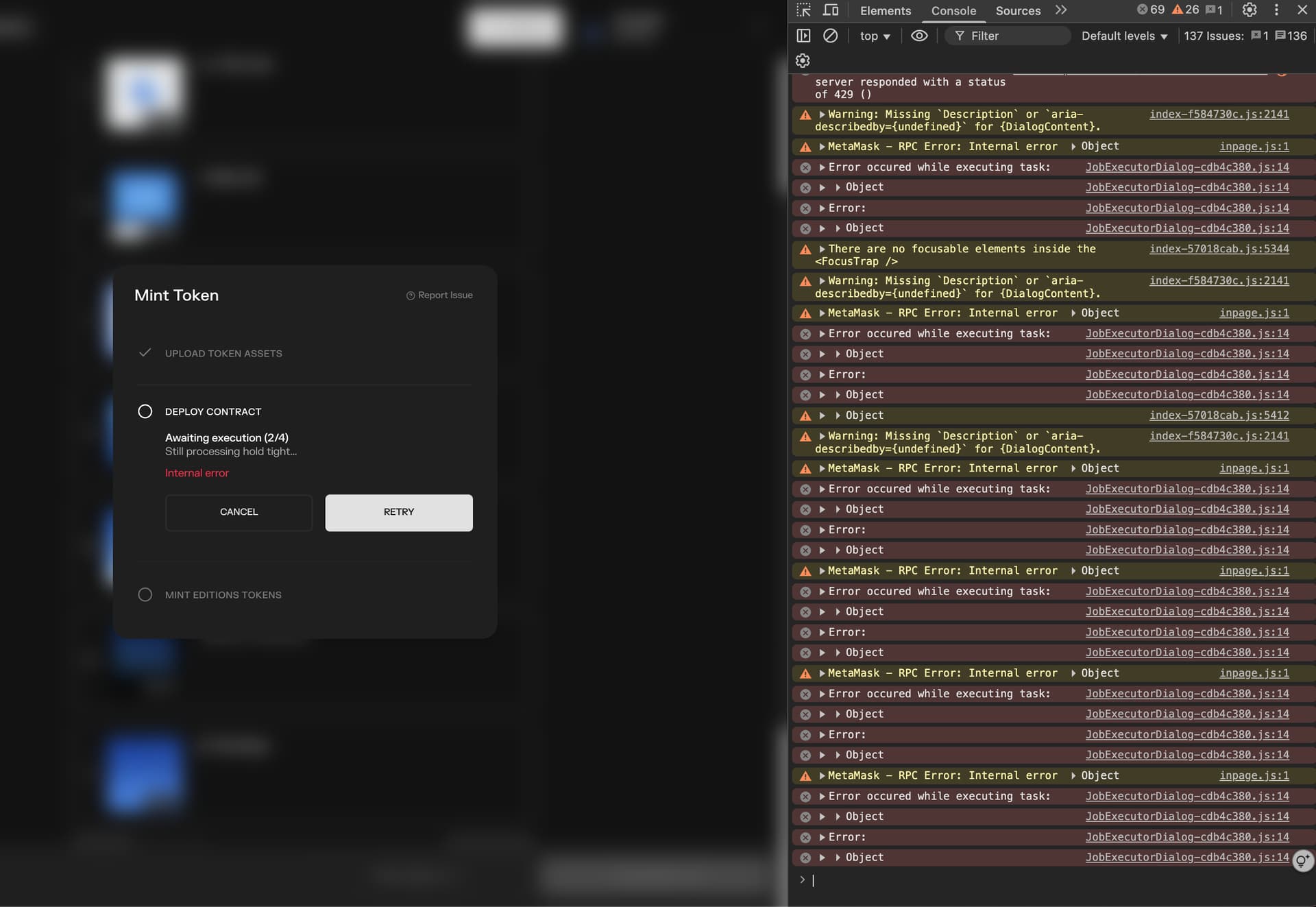This screenshot has width=1316, height=907.
Task: Clear the console with the circle-slash icon
Action: click(830, 36)
